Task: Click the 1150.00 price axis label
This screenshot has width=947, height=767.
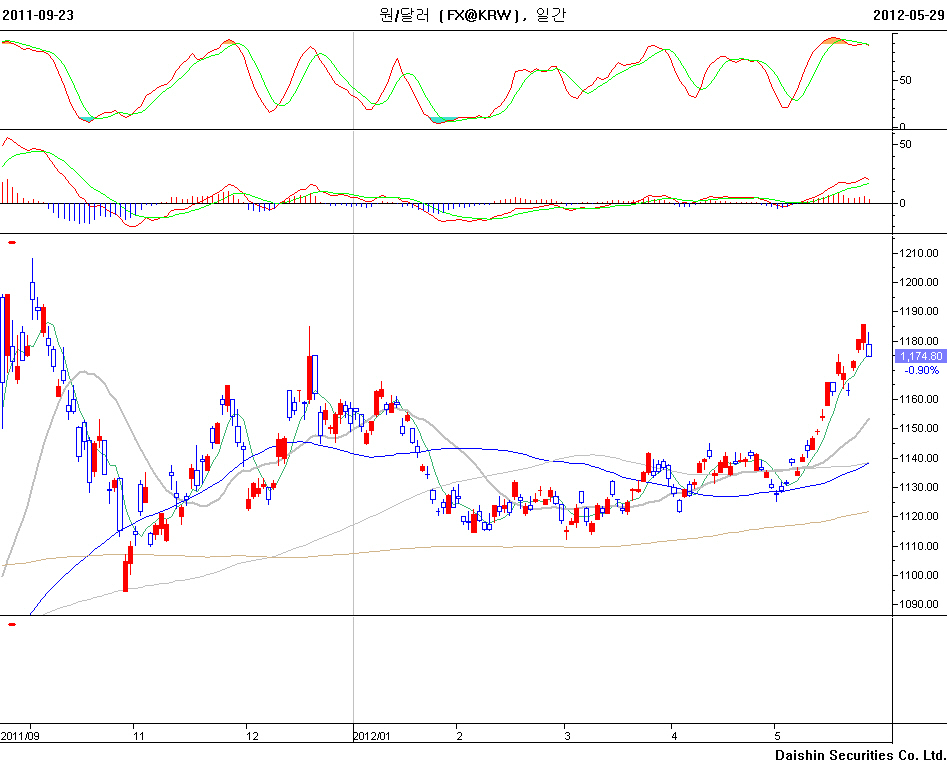Action: (x=919, y=429)
